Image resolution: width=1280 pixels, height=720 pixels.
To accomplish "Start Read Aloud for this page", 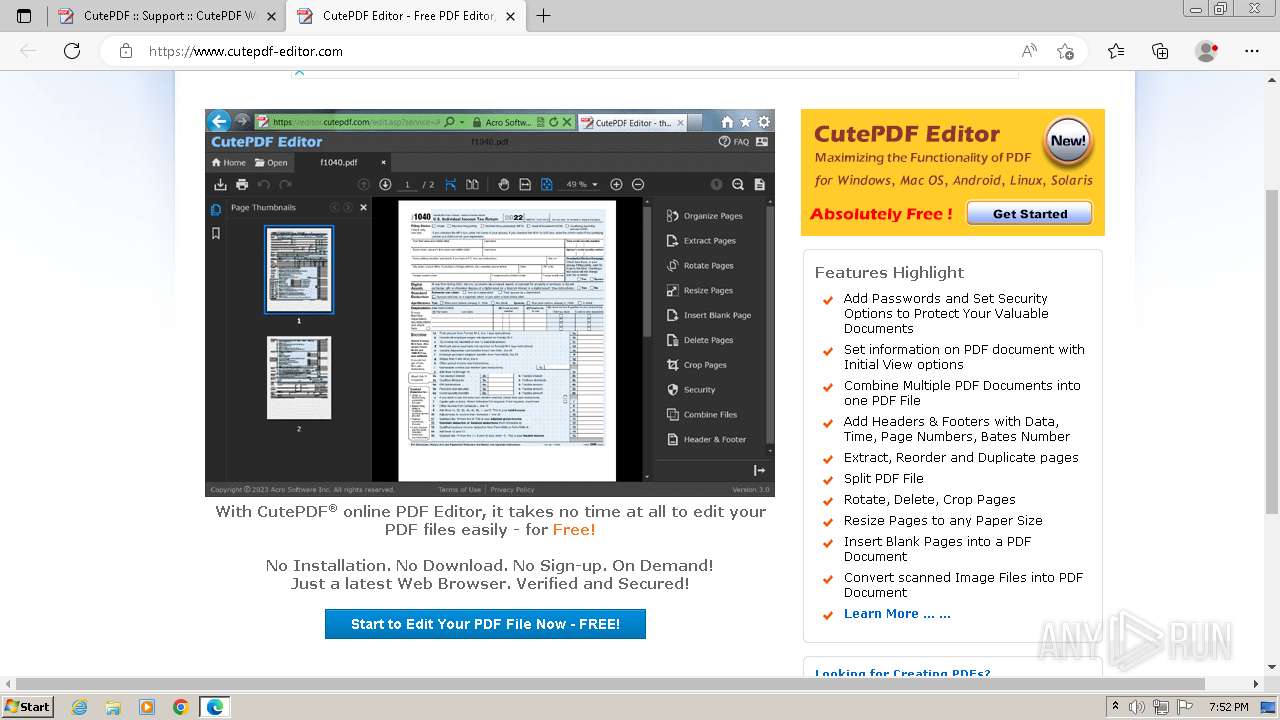I will 1029,51.
